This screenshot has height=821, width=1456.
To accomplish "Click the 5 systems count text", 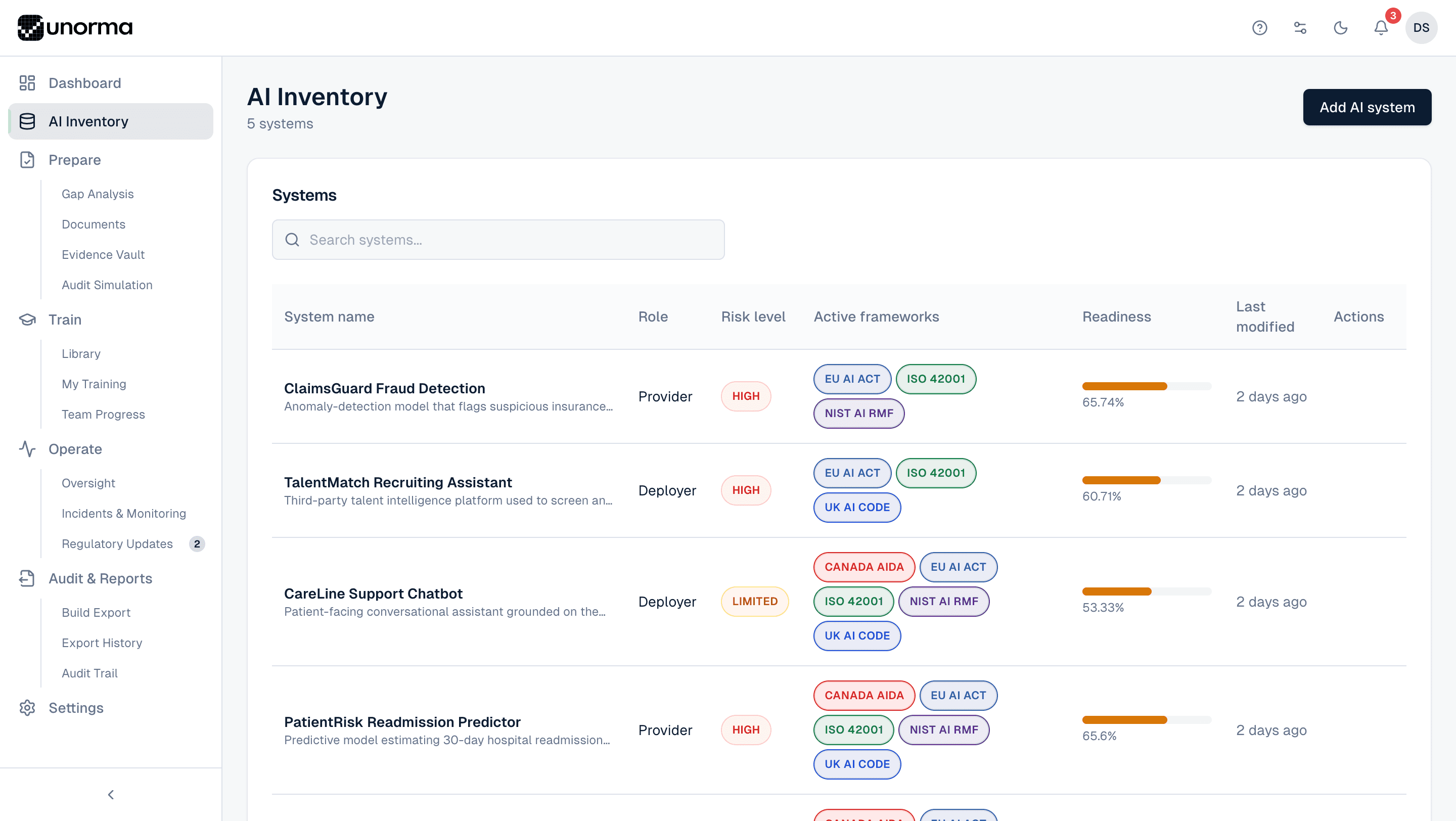I will click(280, 124).
